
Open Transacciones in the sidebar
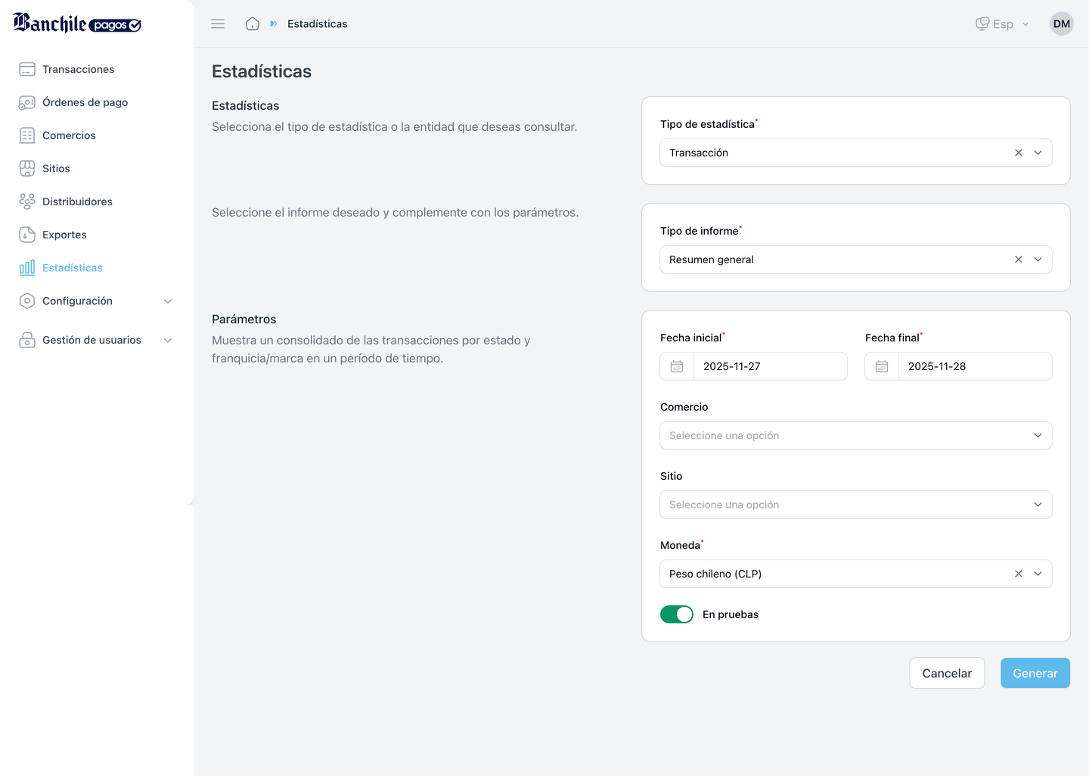coord(78,69)
